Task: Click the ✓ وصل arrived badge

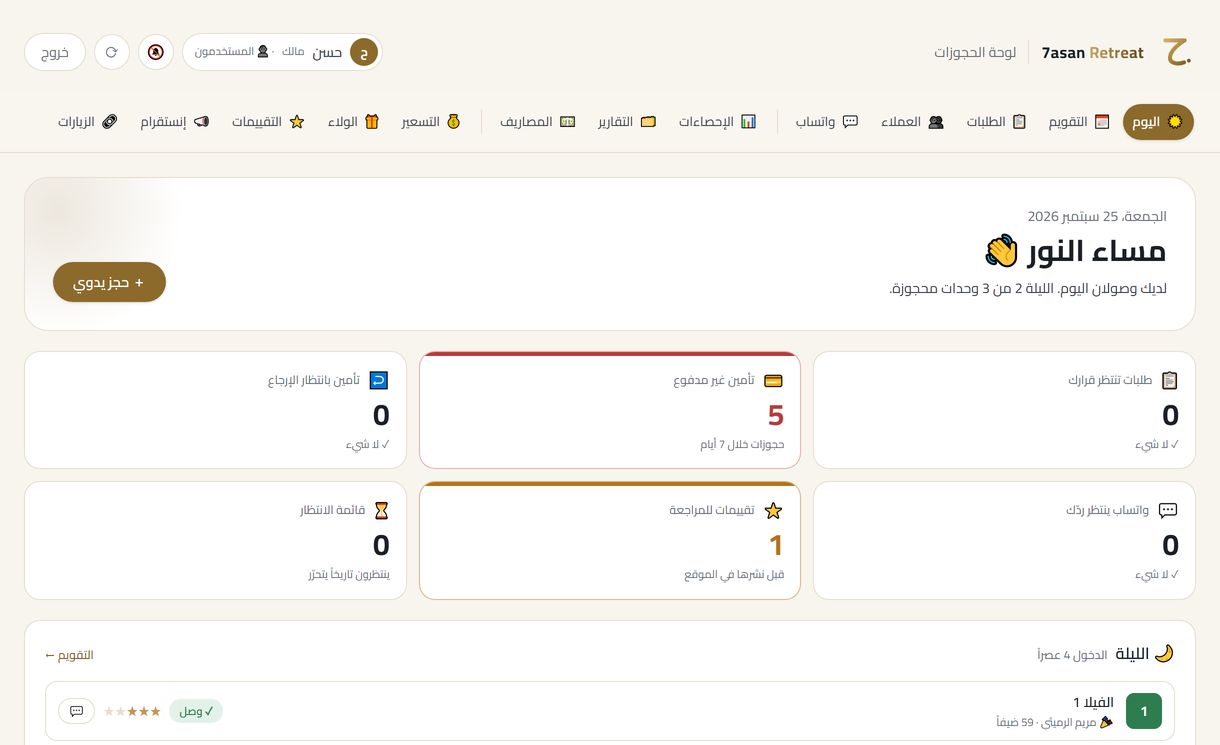Action: pyautogui.click(x=196, y=711)
